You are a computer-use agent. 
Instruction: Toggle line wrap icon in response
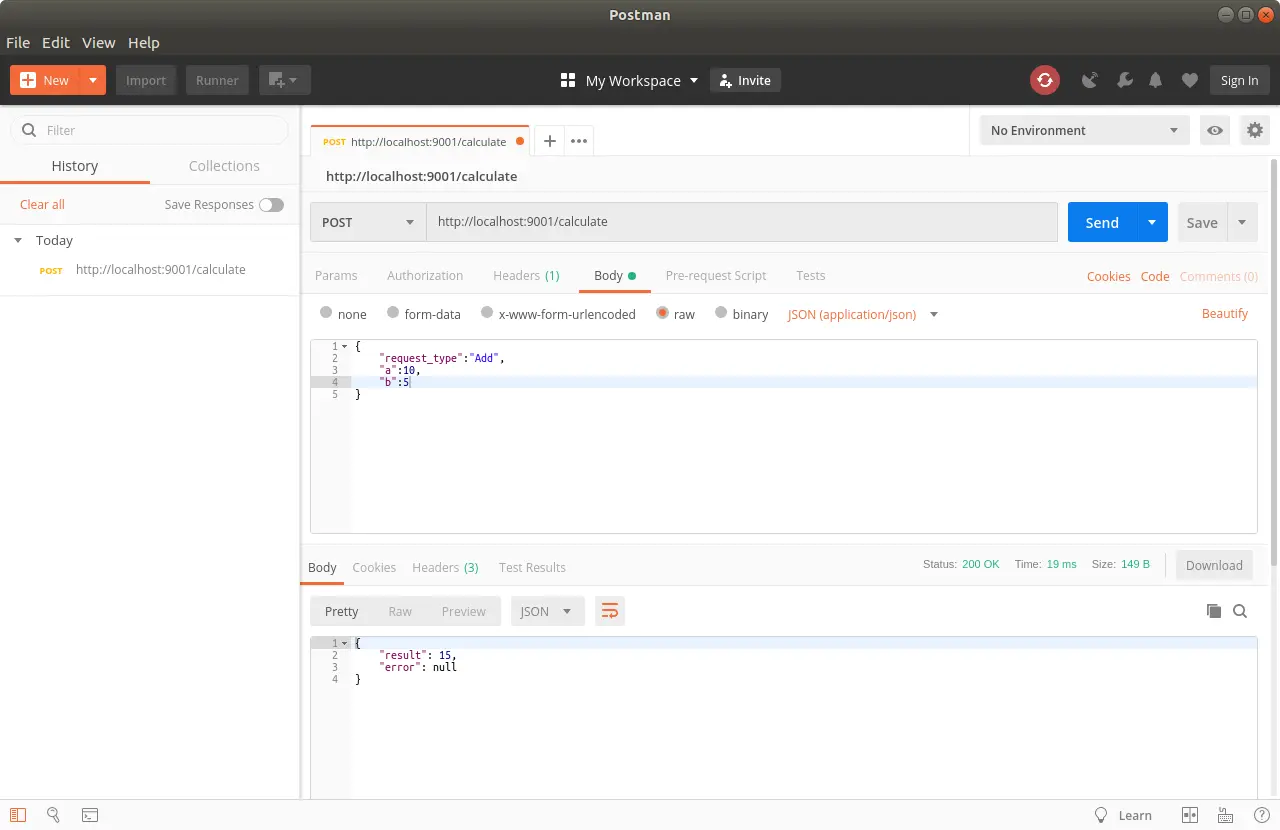(x=610, y=611)
